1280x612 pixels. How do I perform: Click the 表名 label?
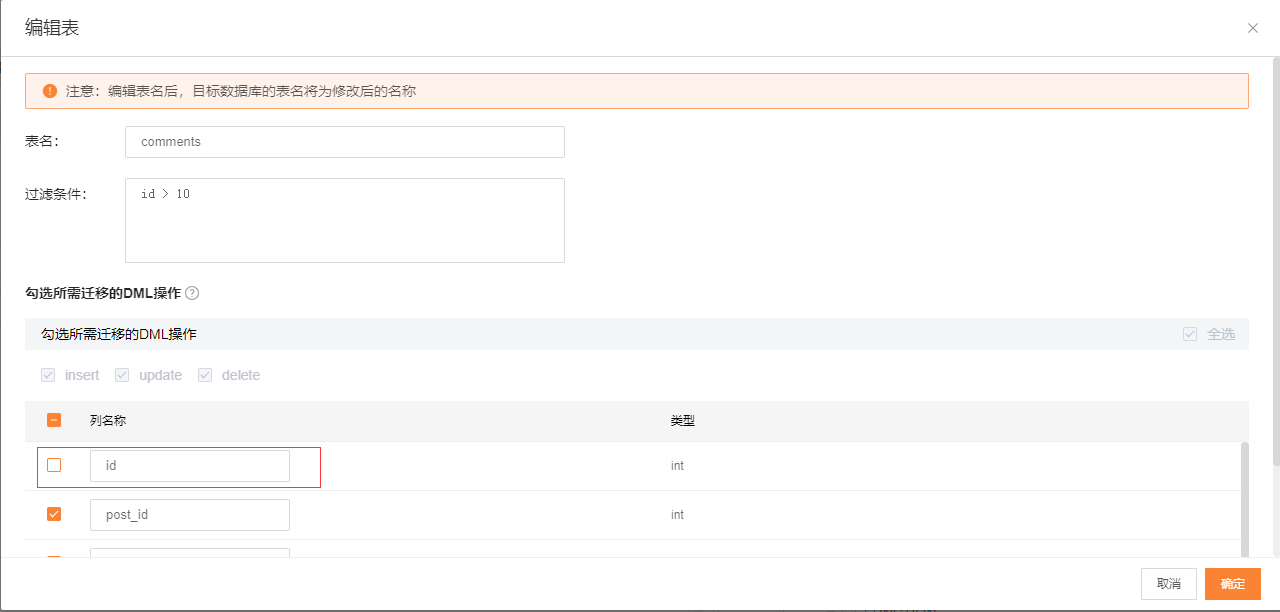[42, 142]
